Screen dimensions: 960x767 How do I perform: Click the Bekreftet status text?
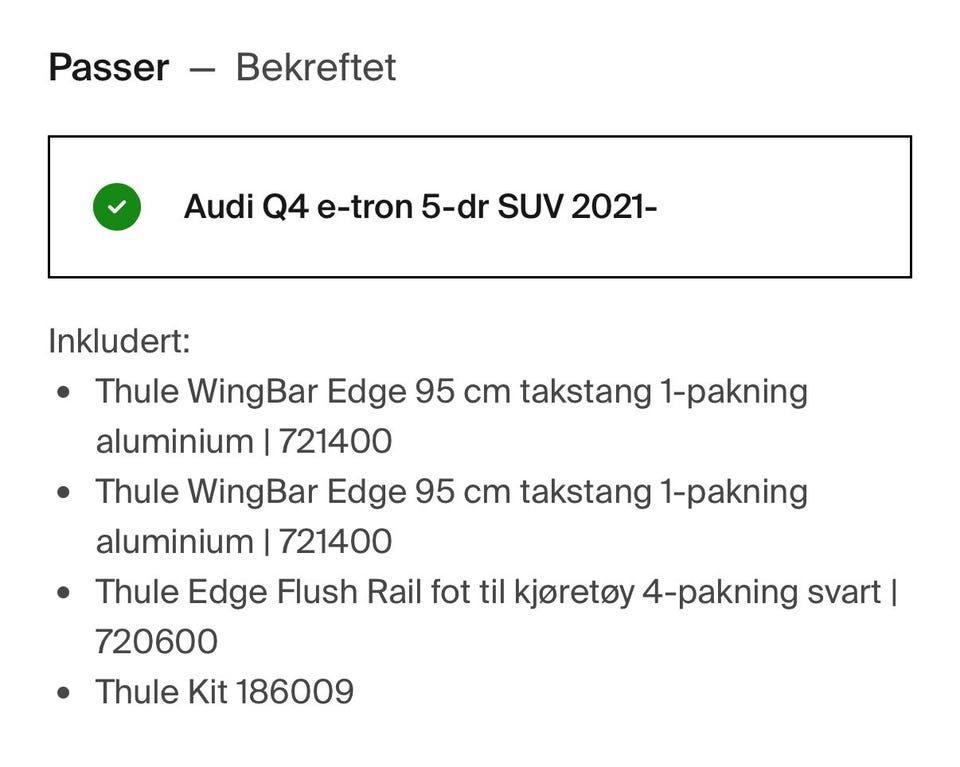point(316,67)
